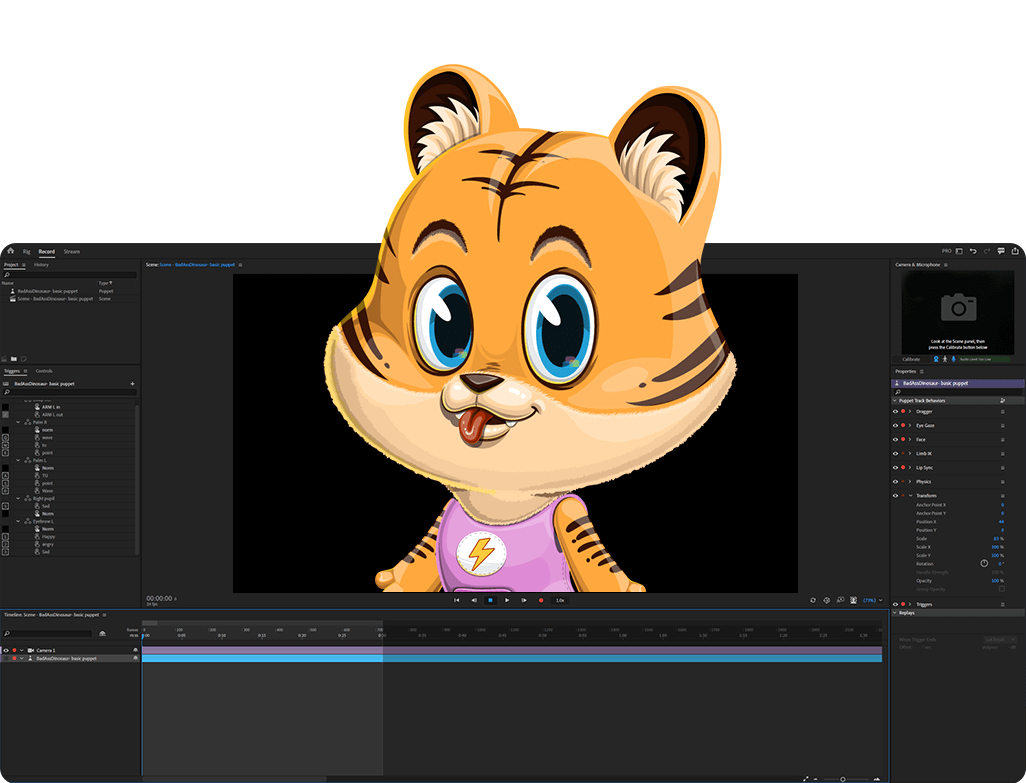Hide the Dragger behavior using eye icon
This screenshot has height=783, width=1026.
pyautogui.click(x=895, y=411)
